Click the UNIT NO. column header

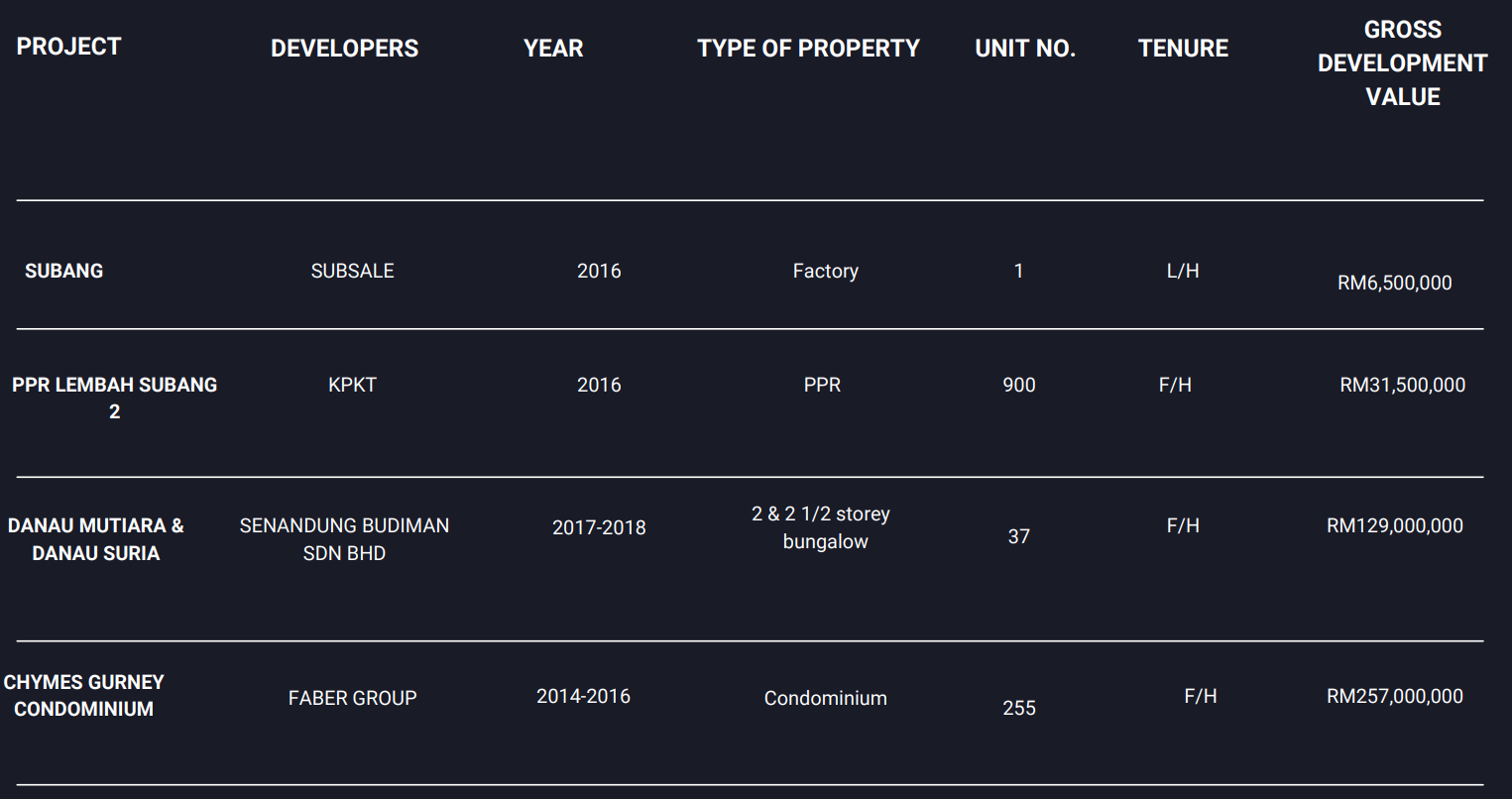(x=1024, y=49)
